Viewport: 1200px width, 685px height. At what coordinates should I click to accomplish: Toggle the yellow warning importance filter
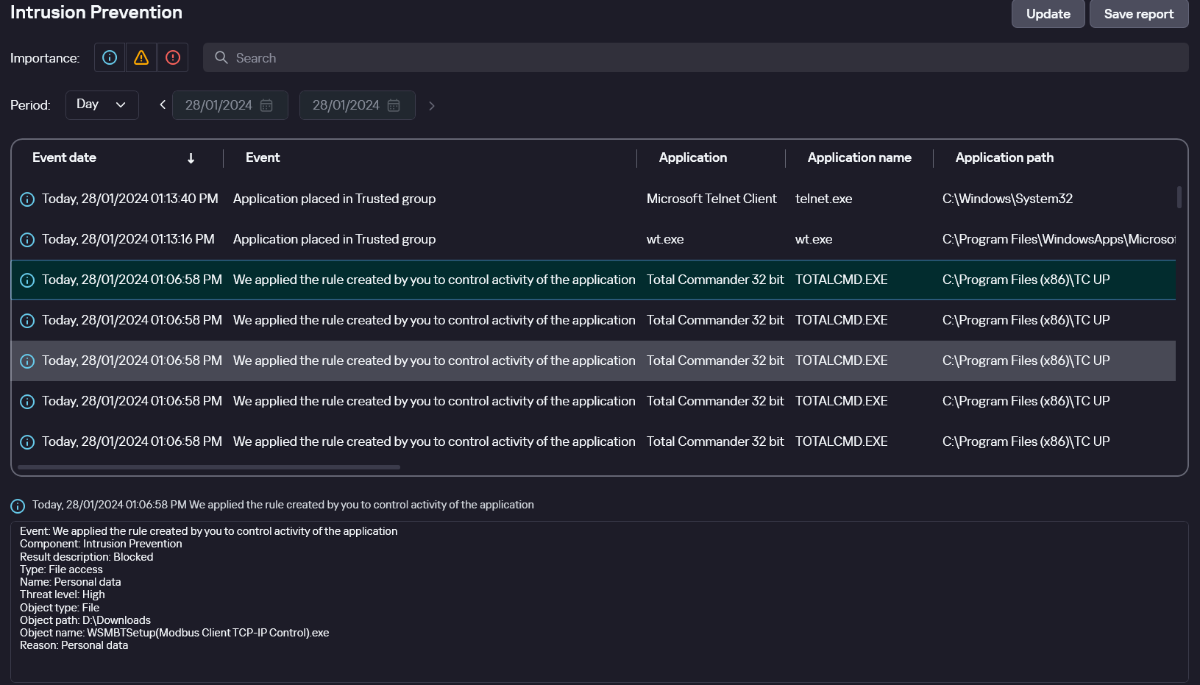pos(141,58)
